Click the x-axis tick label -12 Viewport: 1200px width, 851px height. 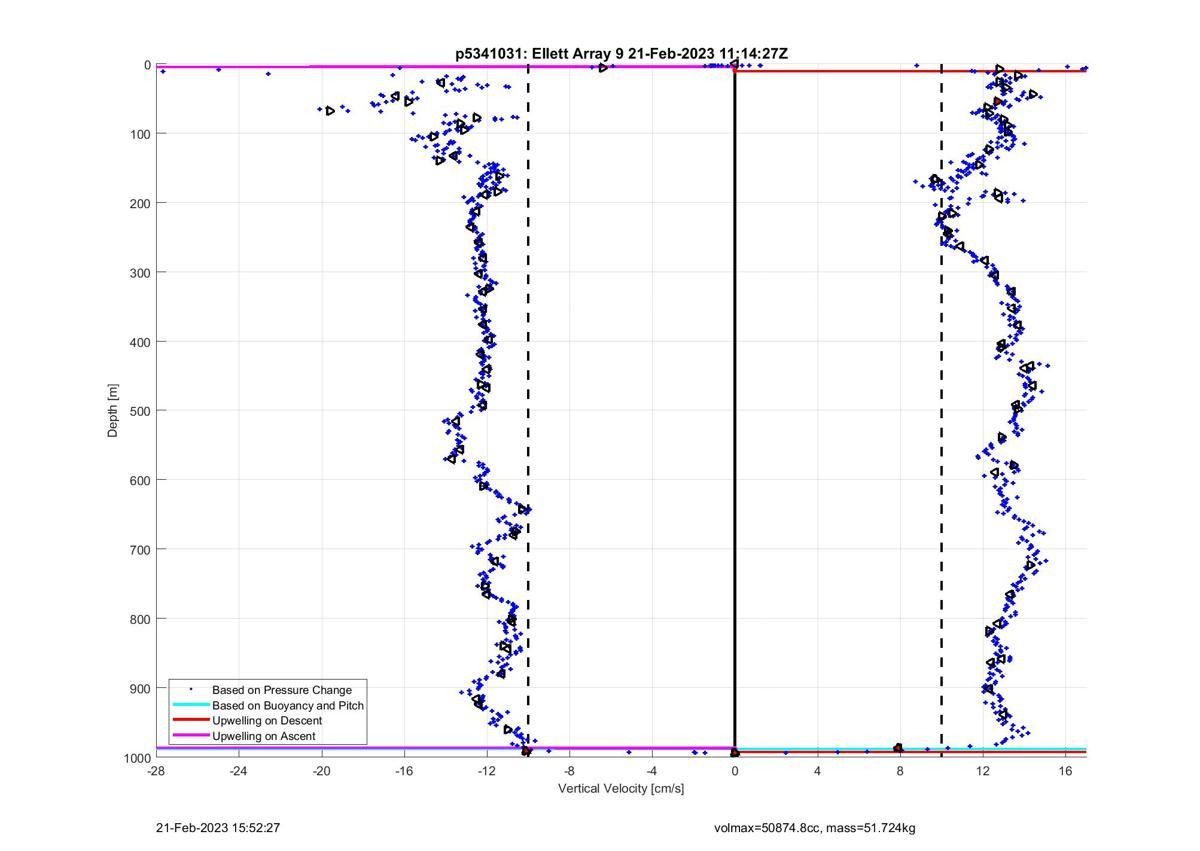tap(486, 771)
